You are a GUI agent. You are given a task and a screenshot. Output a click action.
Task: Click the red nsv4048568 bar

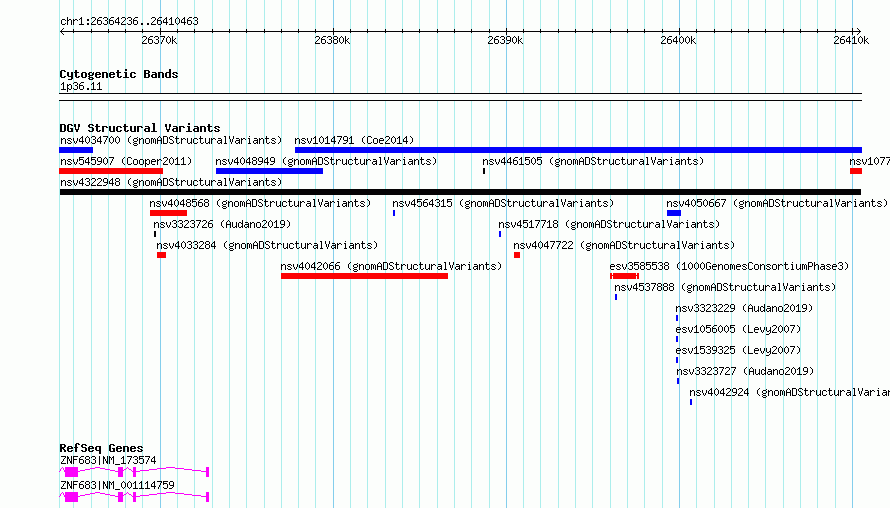pyautogui.click(x=169, y=213)
